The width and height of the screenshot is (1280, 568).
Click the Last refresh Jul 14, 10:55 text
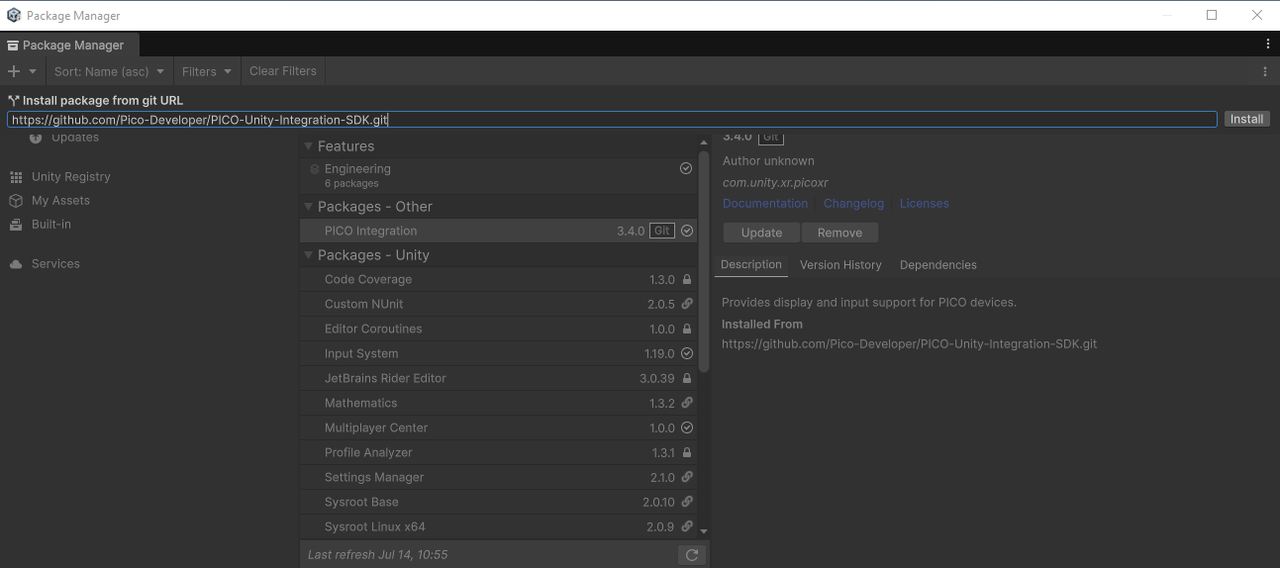coord(378,555)
